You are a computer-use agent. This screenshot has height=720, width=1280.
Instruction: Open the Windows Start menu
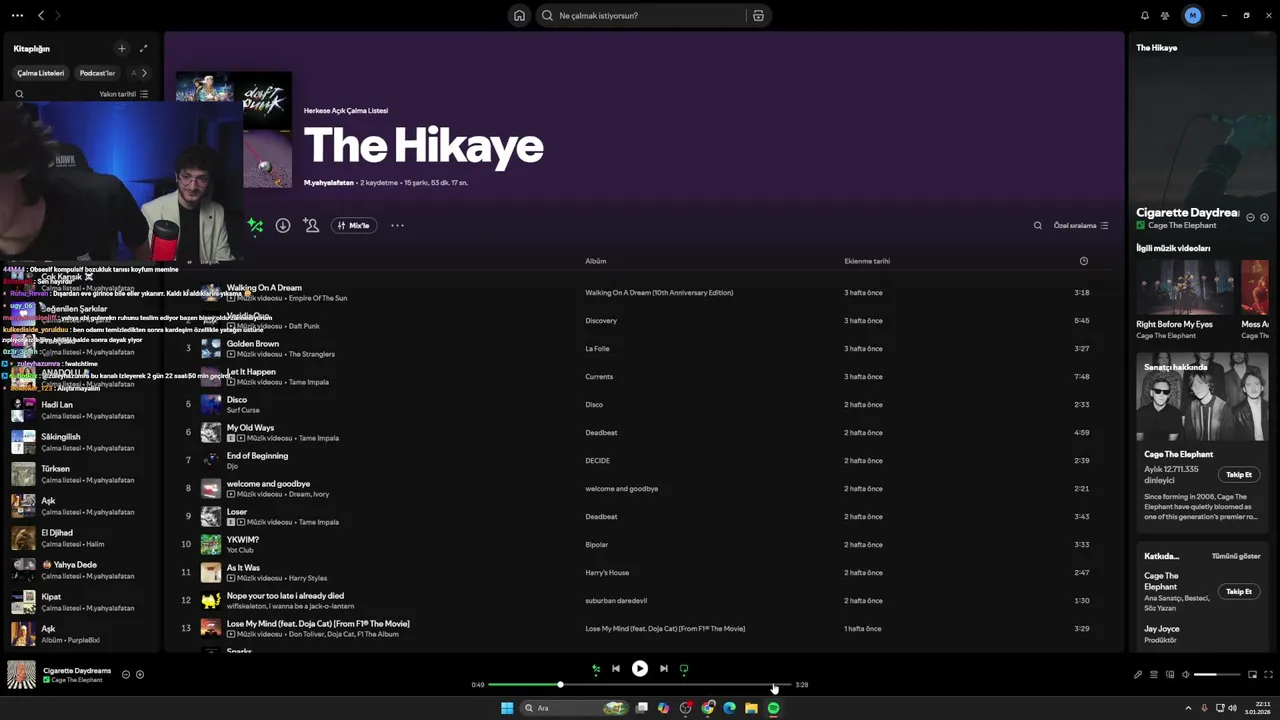click(x=507, y=708)
